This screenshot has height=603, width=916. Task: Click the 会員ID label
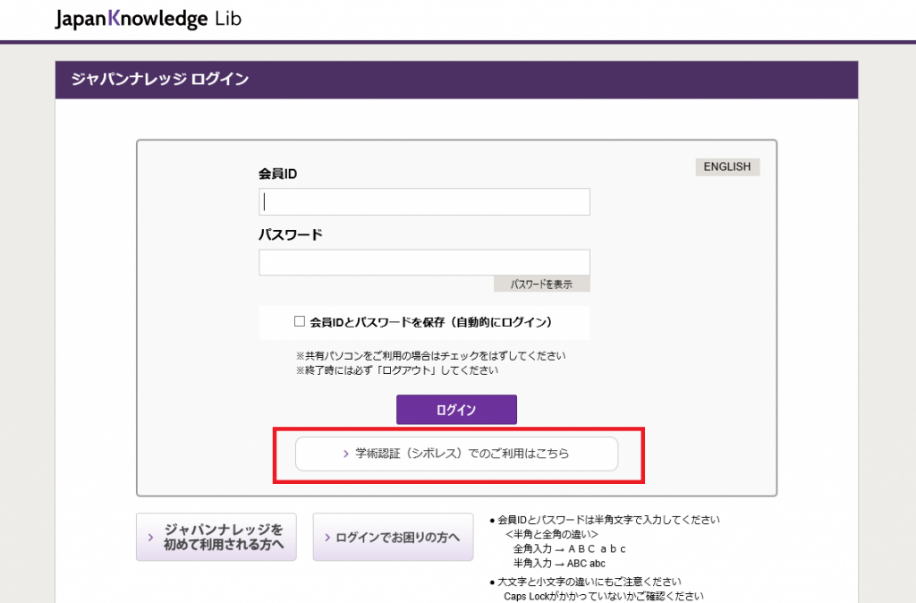pyautogui.click(x=278, y=174)
